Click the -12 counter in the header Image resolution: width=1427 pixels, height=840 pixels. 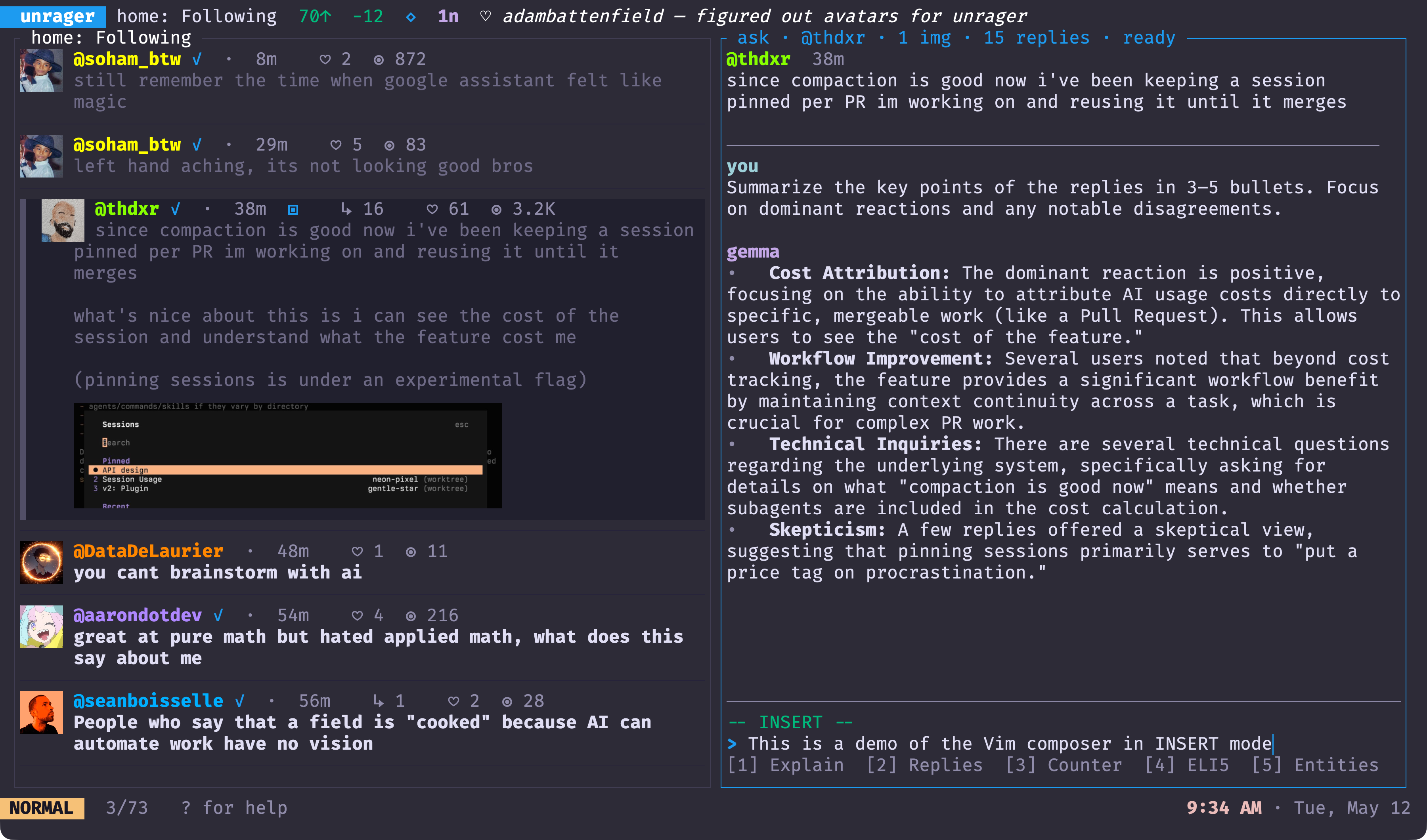(x=367, y=16)
